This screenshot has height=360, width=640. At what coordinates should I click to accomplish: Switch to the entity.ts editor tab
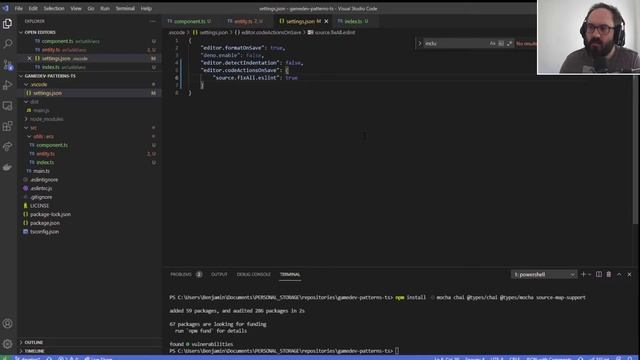pos(245,21)
